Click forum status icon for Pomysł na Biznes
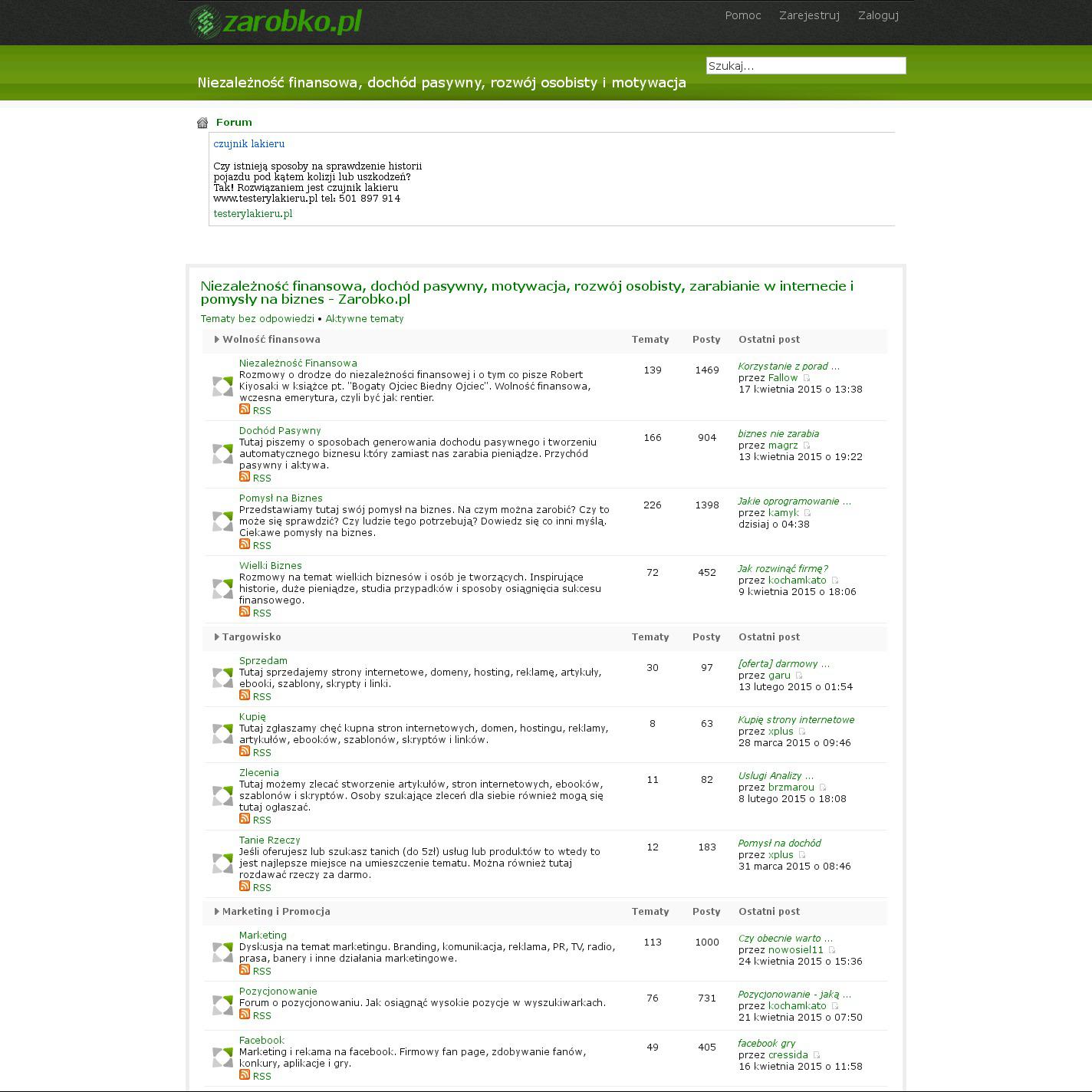 222,521
